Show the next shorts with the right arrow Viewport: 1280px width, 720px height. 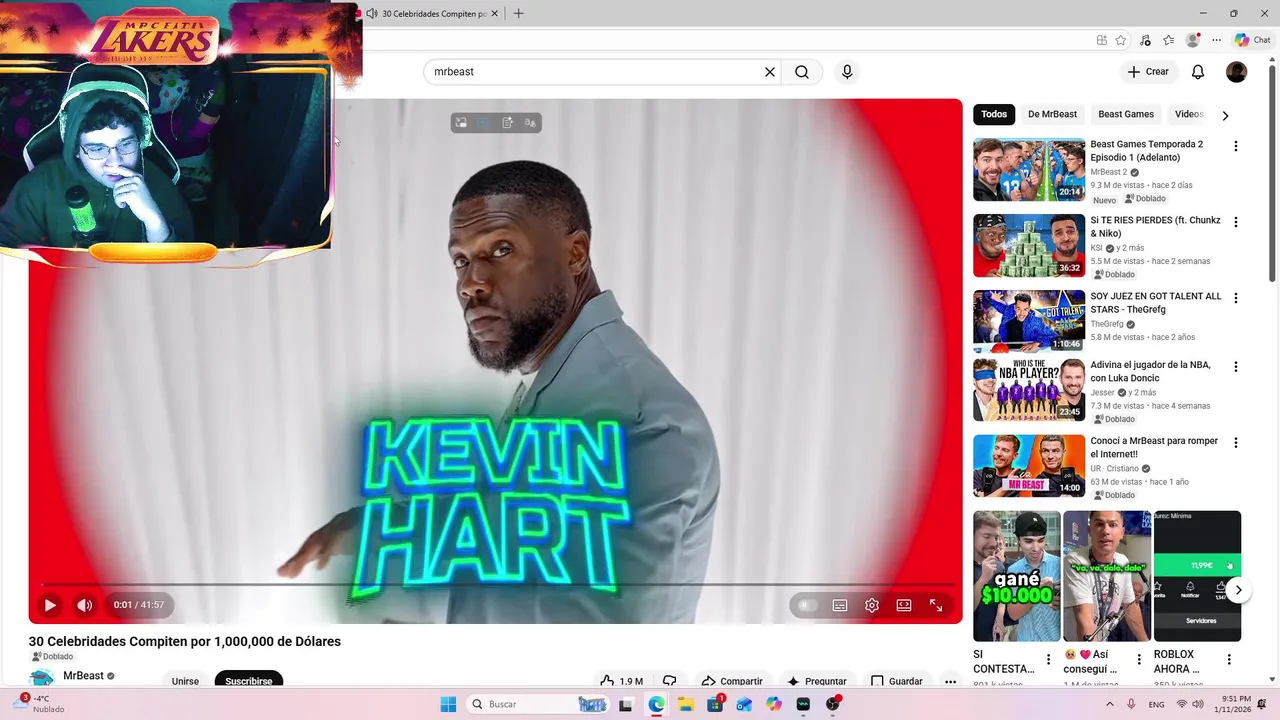(1238, 590)
